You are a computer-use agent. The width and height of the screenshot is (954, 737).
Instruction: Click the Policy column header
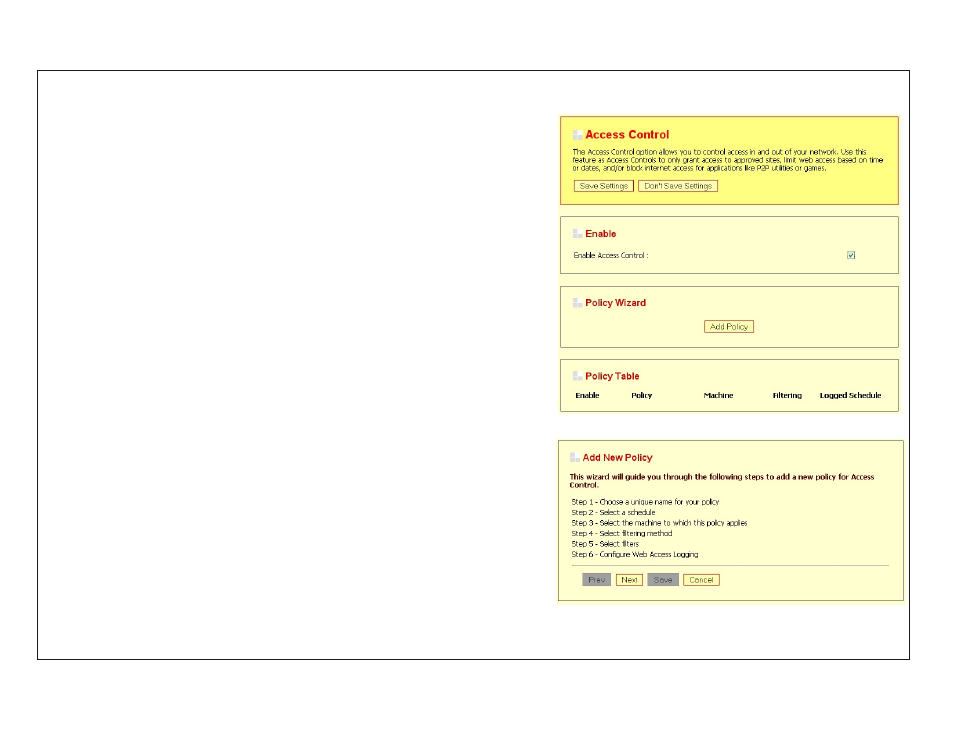point(641,396)
